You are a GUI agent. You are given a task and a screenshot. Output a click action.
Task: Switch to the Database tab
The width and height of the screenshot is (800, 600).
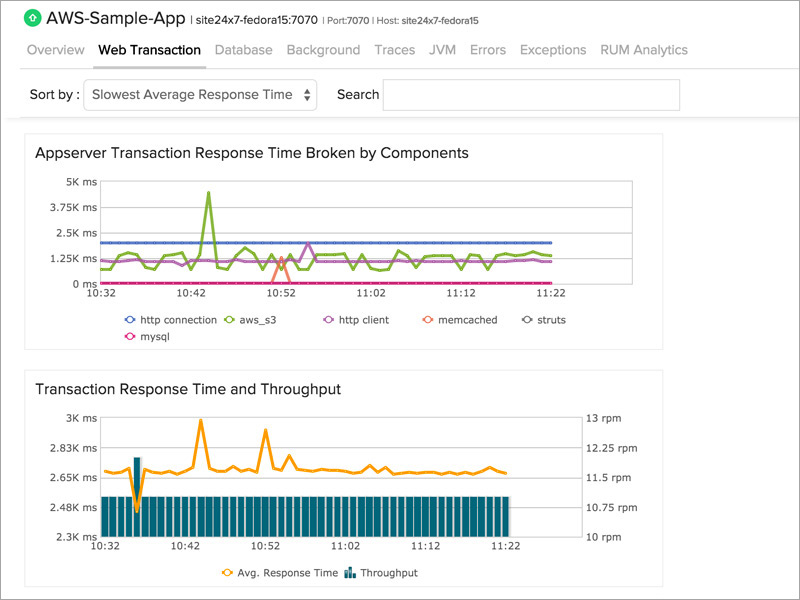[244, 50]
